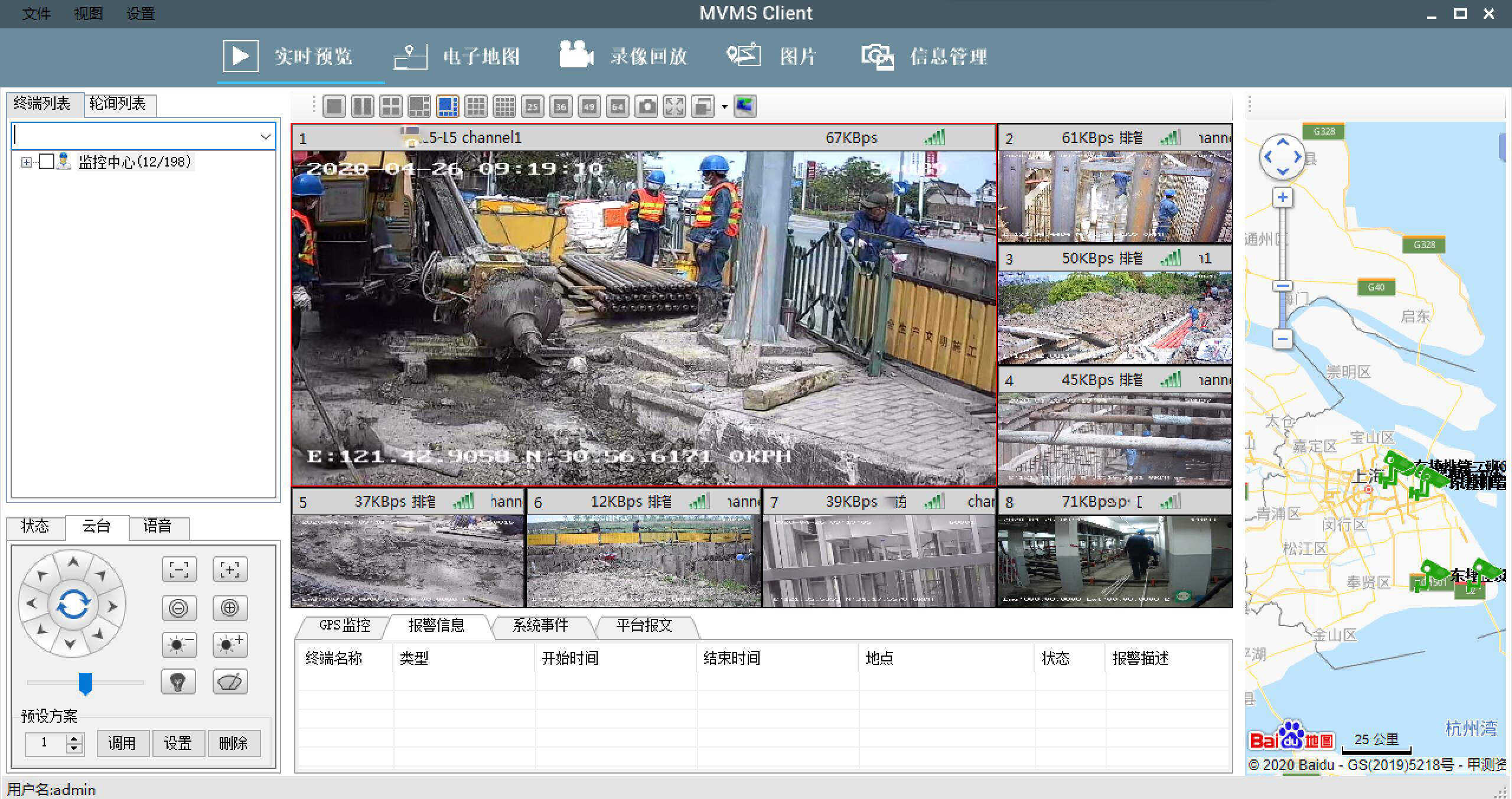Choose the nine-grid video layout
This screenshot has height=799, width=1512.
[476, 107]
